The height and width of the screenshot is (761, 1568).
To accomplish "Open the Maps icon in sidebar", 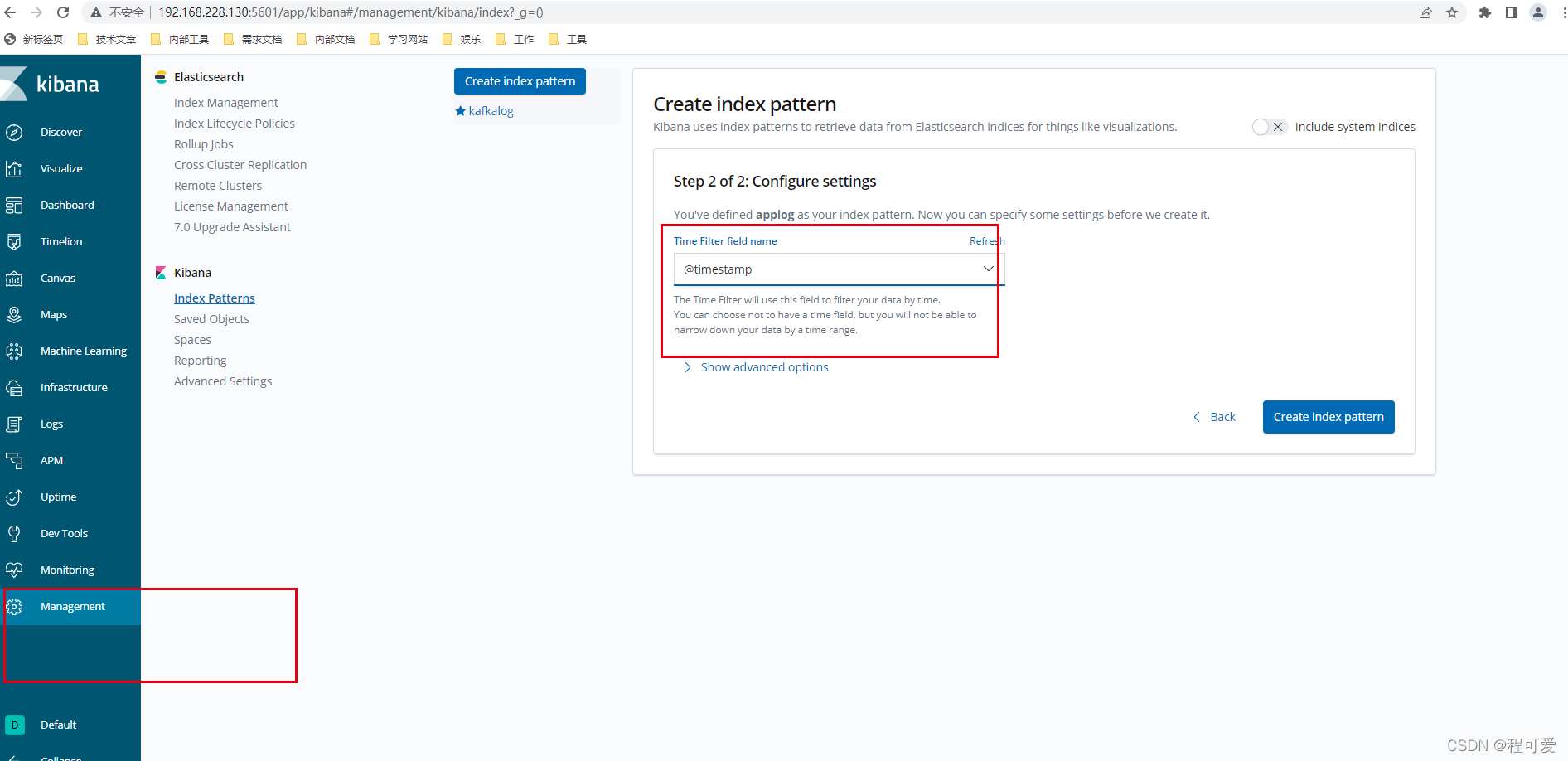I will pos(14,314).
